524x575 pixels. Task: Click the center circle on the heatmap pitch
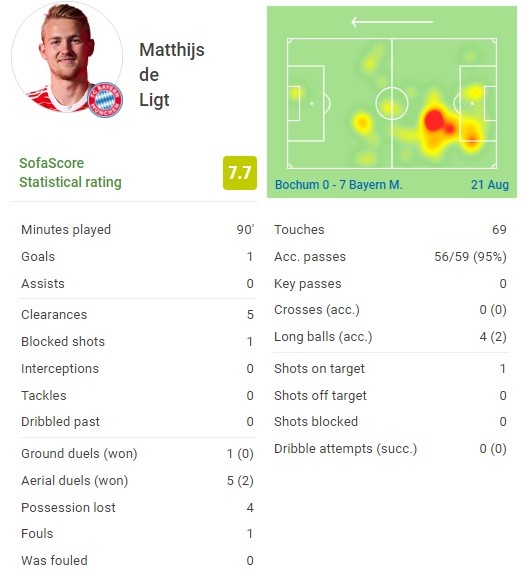(x=392, y=103)
